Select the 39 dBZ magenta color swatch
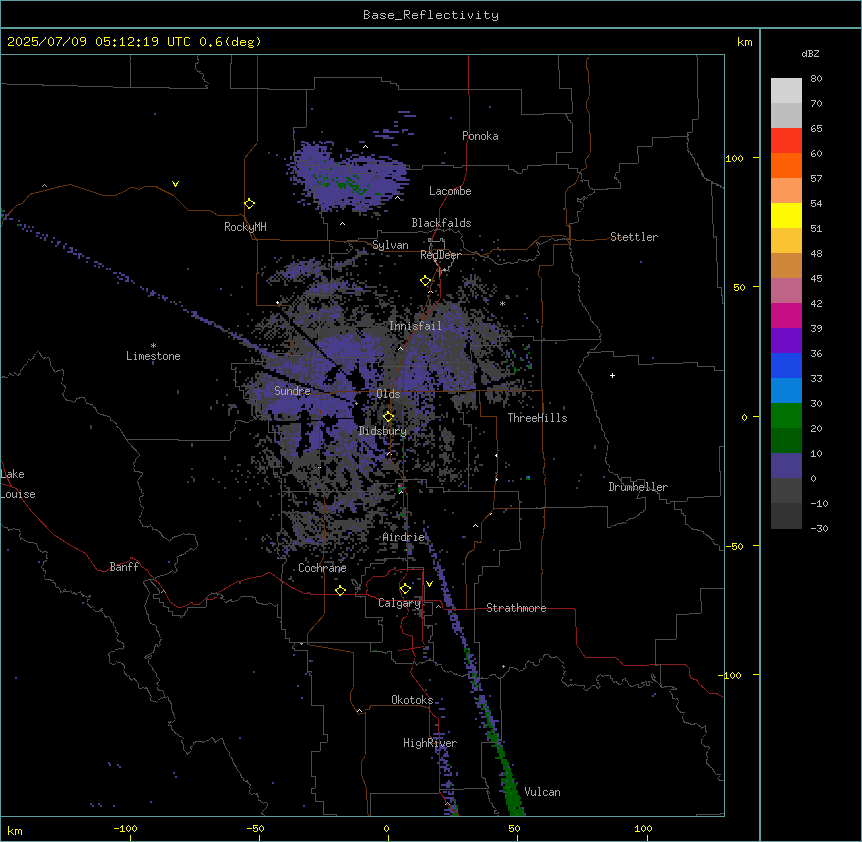 click(x=786, y=315)
